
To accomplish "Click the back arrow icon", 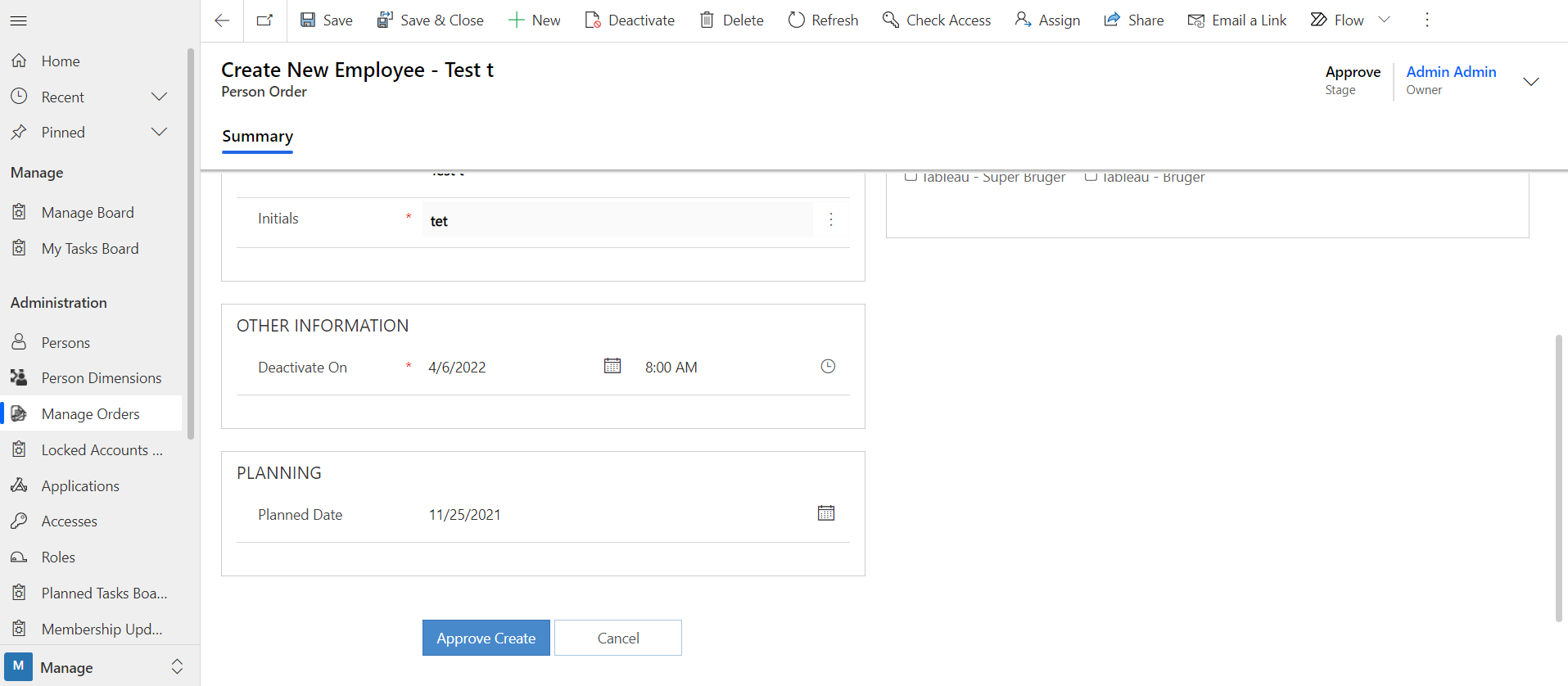I will pos(222,20).
